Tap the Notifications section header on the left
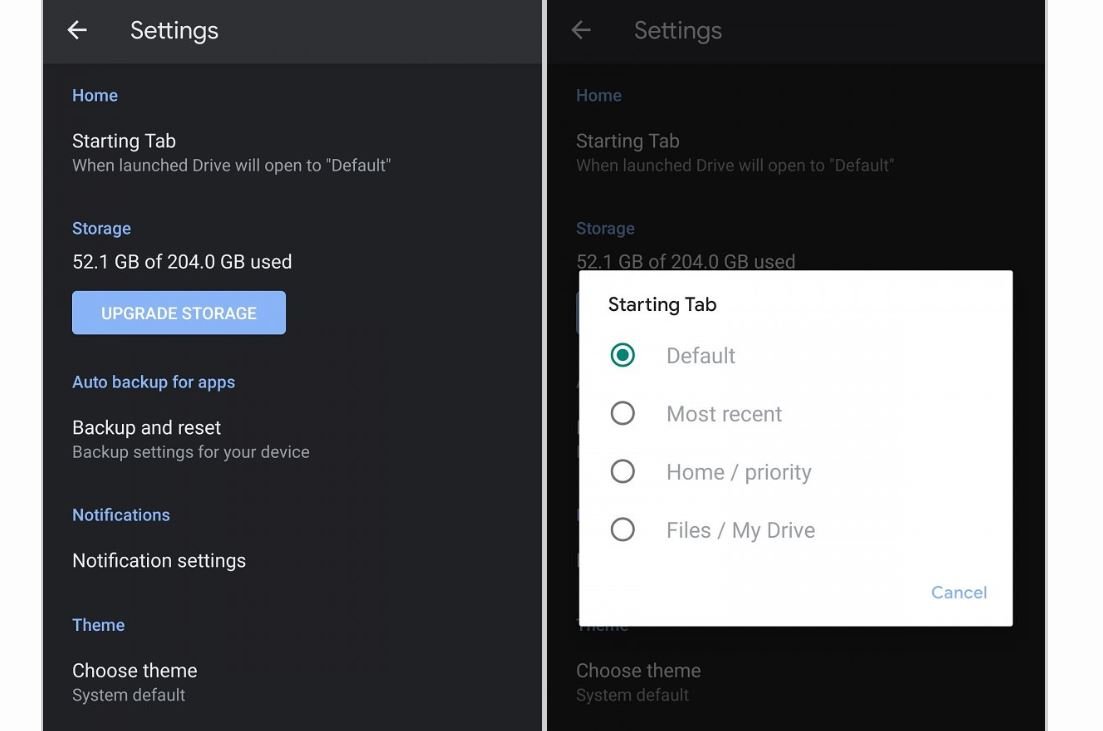Viewport: 1103px width, 731px height. point(121,515)
